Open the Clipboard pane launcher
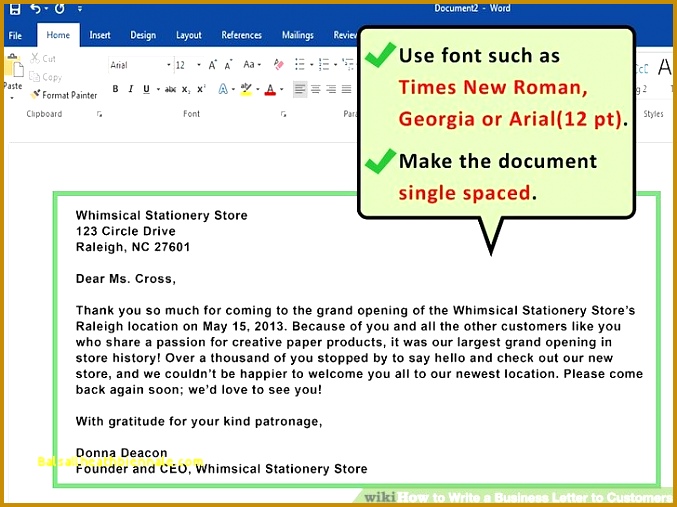The image size is (677, 507). (99, 114)
